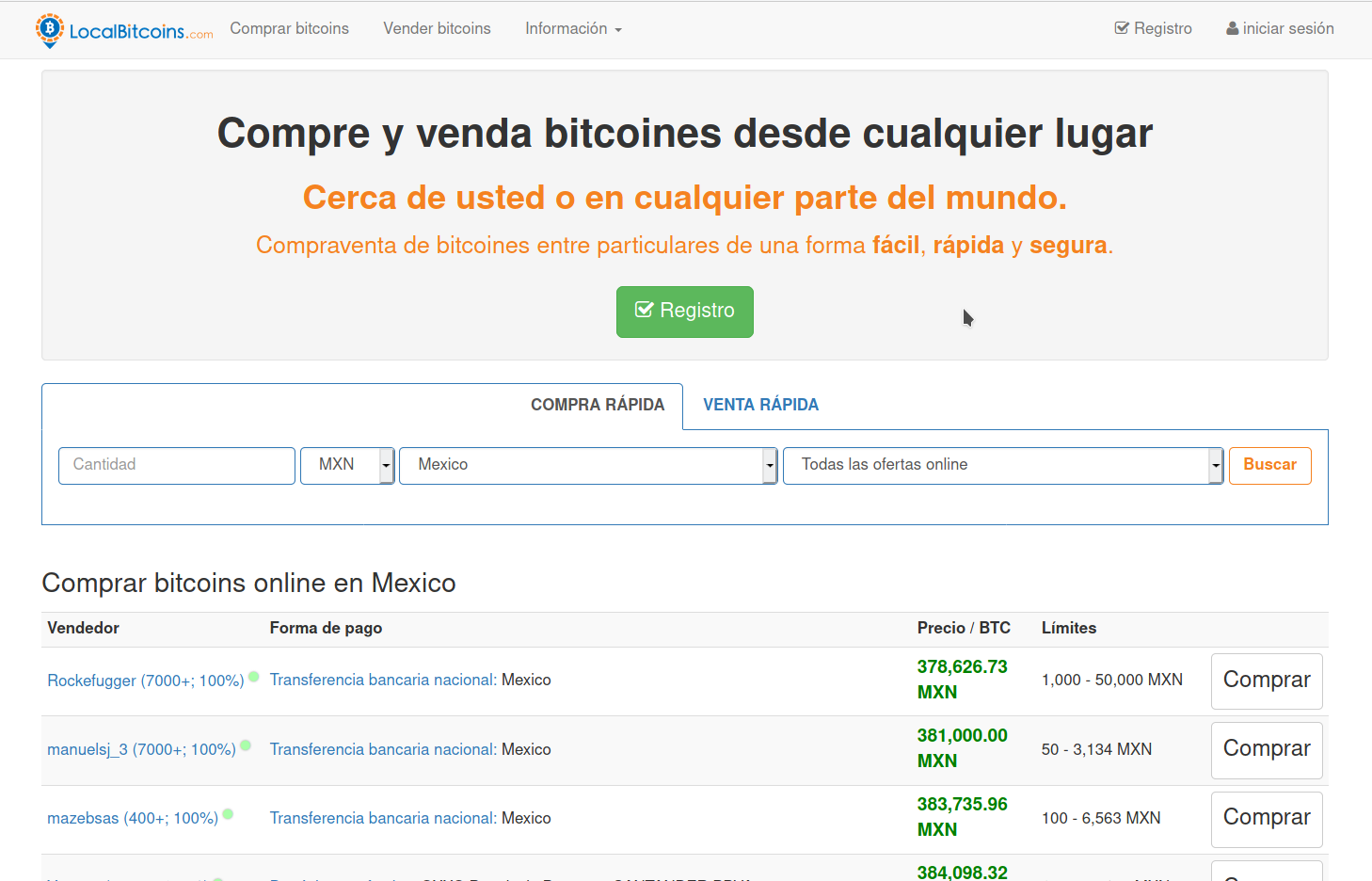
Task: Open Comprar bitcoins in the navigation bar
Action: pyautogui.click(x=289, y=29)
